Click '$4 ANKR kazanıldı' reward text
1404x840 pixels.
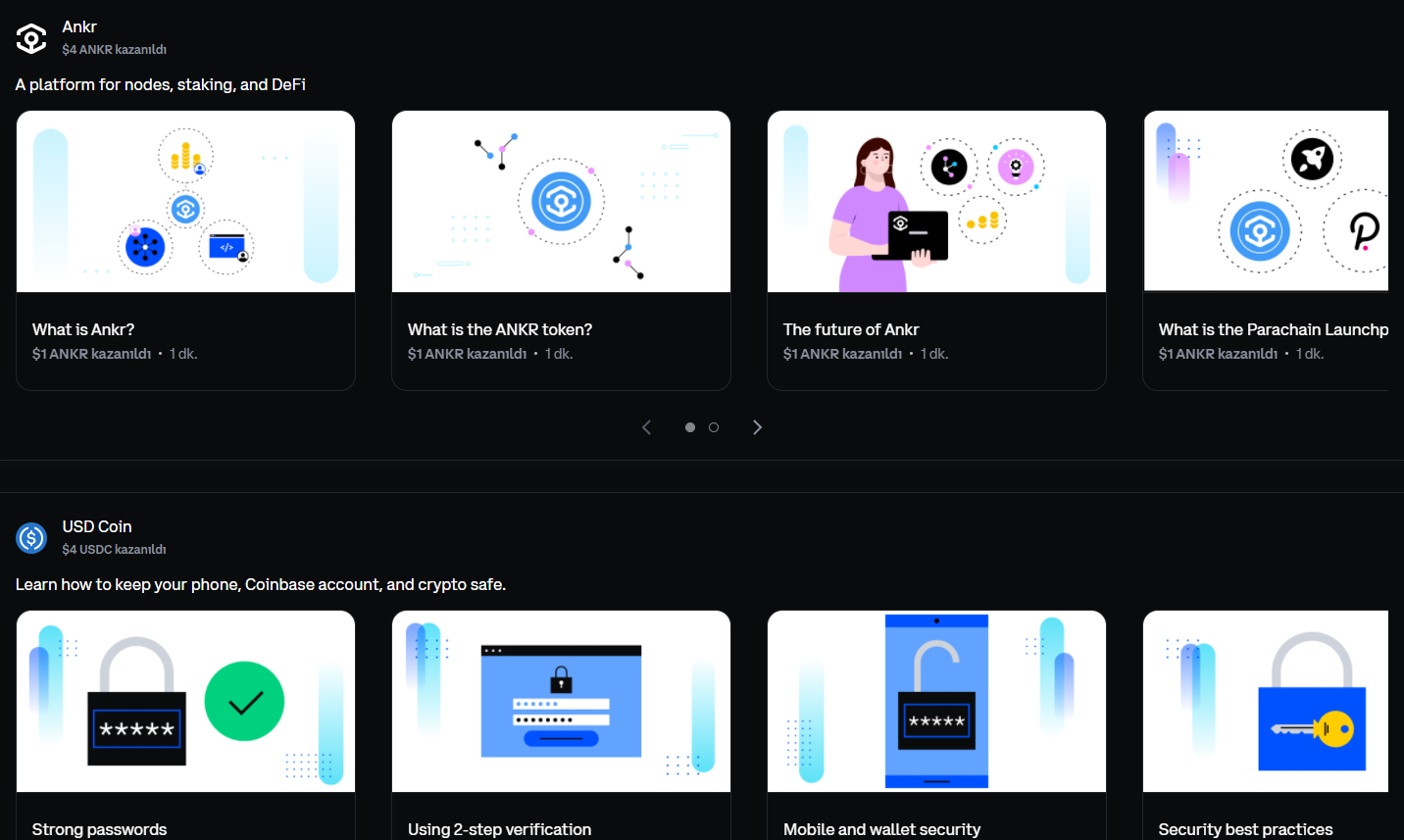coord(115,49)
